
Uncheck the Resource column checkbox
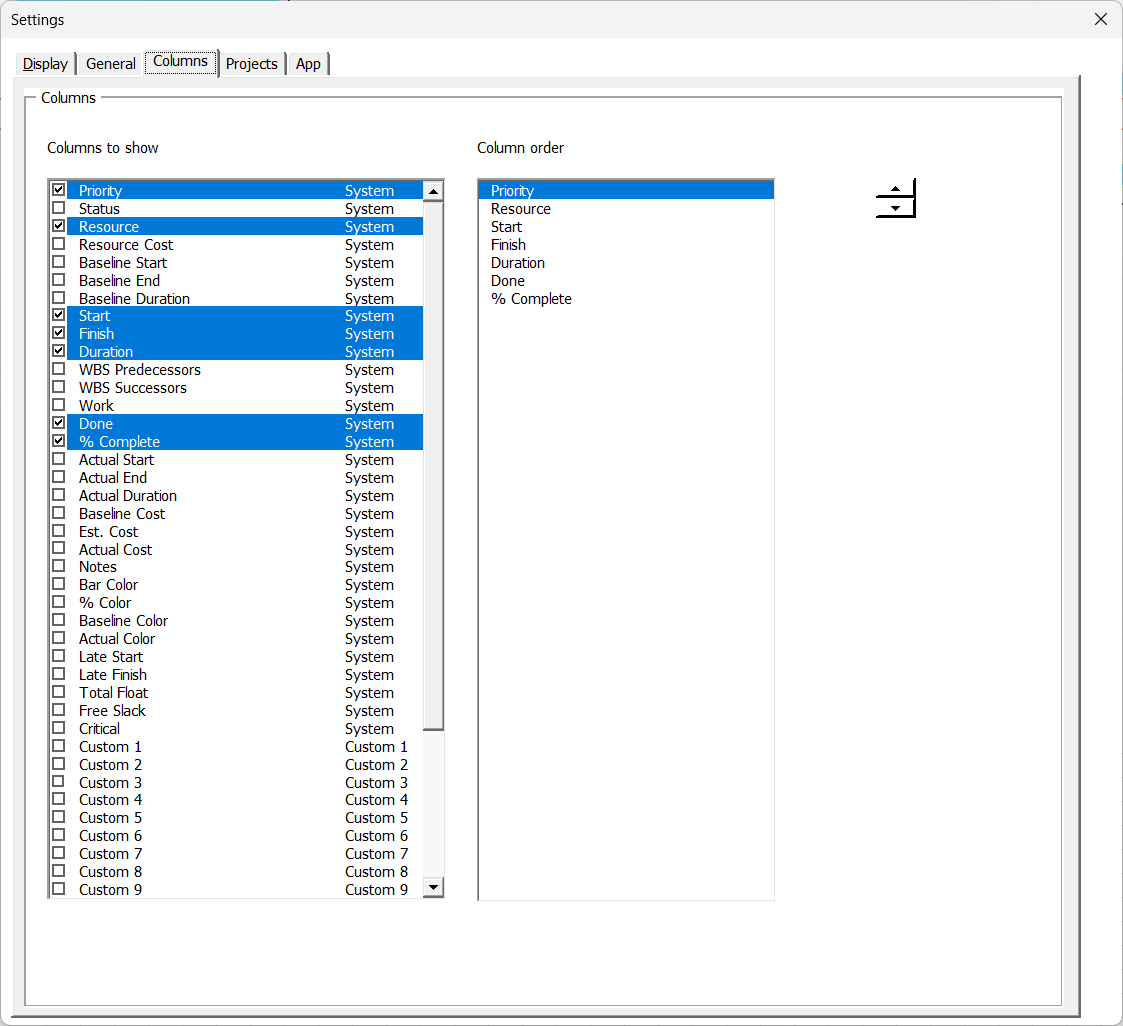(x=59, y=226)
